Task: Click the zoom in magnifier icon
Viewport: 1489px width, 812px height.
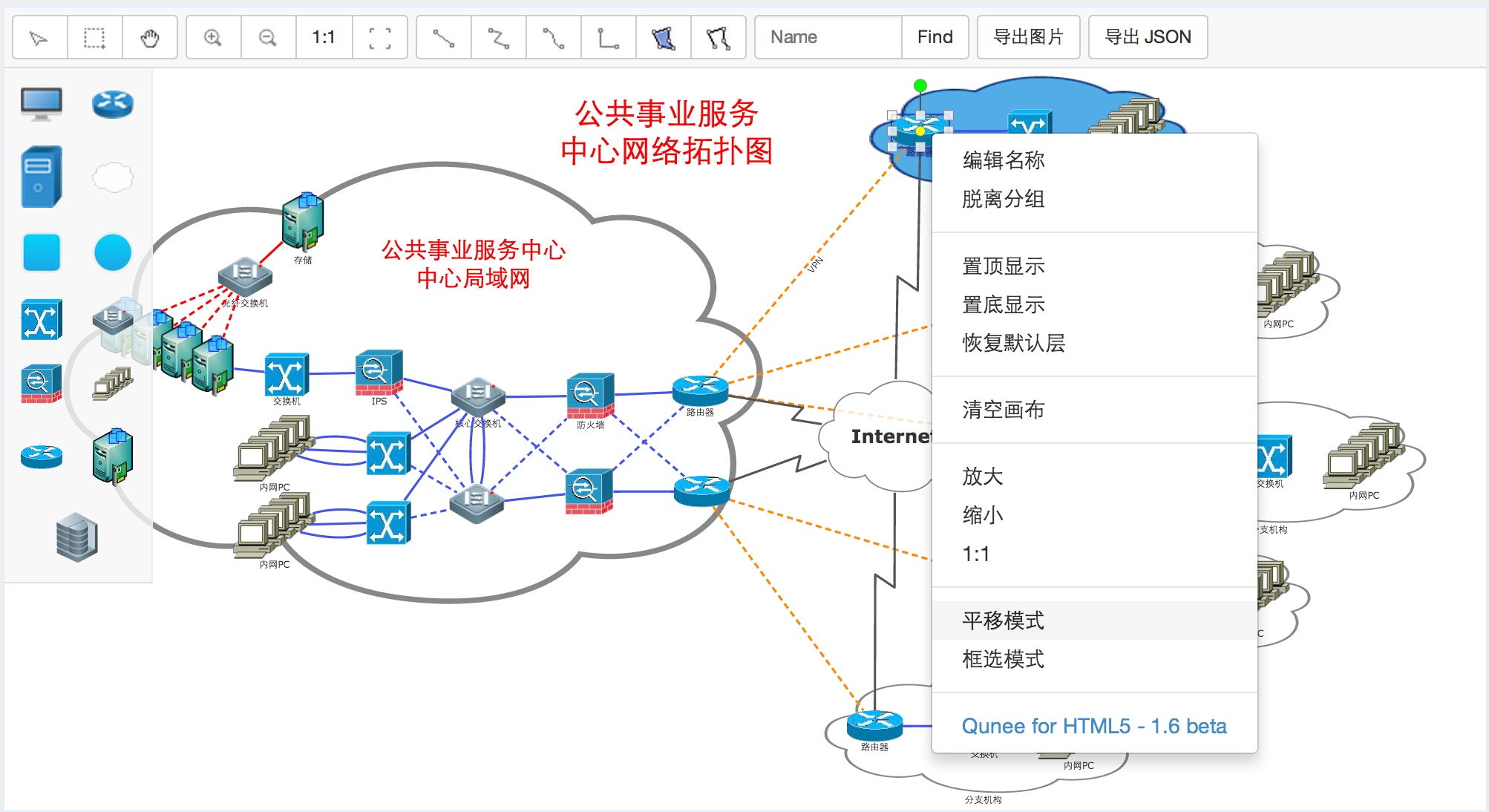Action: (213, 37)
